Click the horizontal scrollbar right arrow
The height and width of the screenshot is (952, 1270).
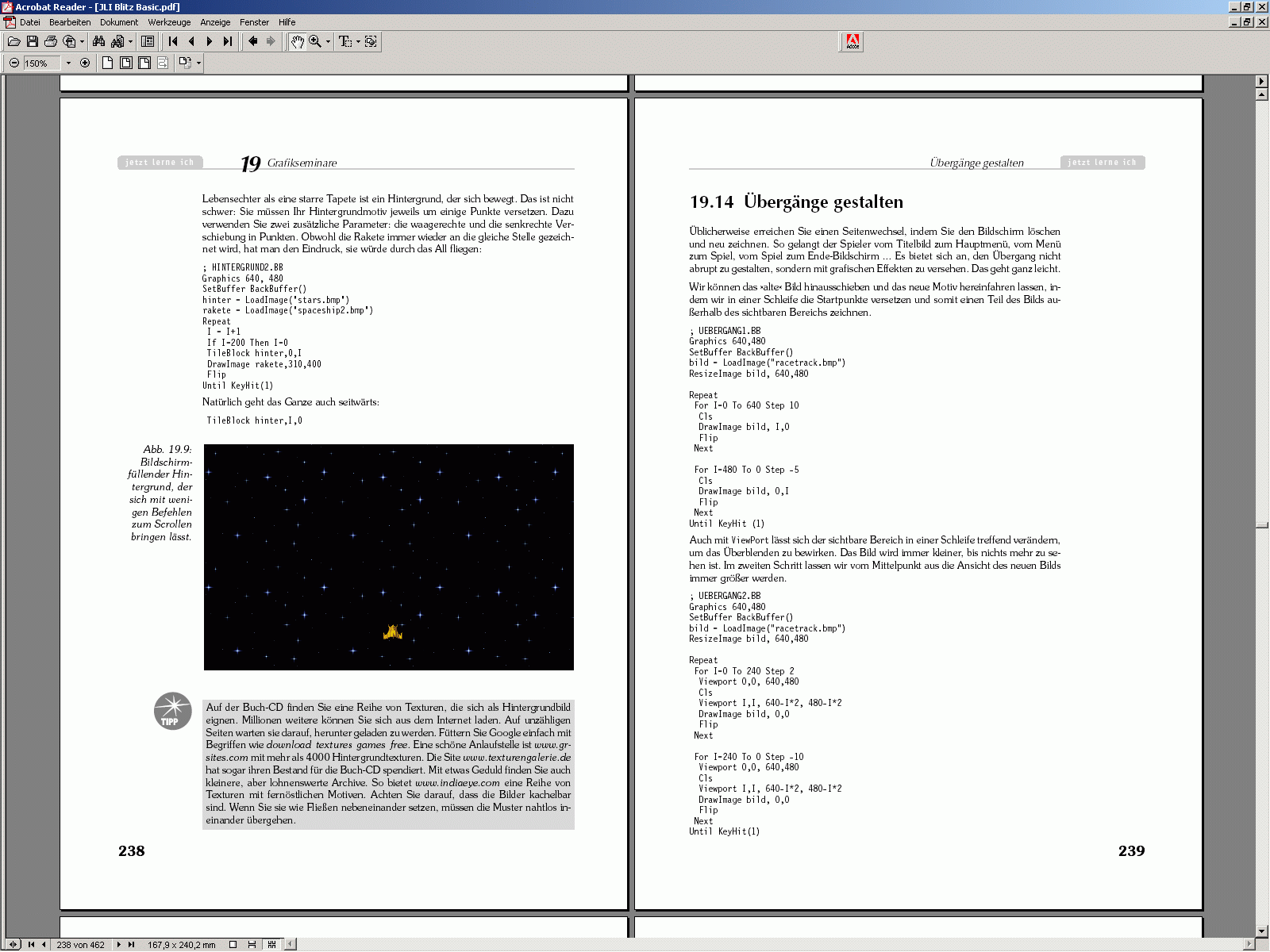tap(1249, 944)
